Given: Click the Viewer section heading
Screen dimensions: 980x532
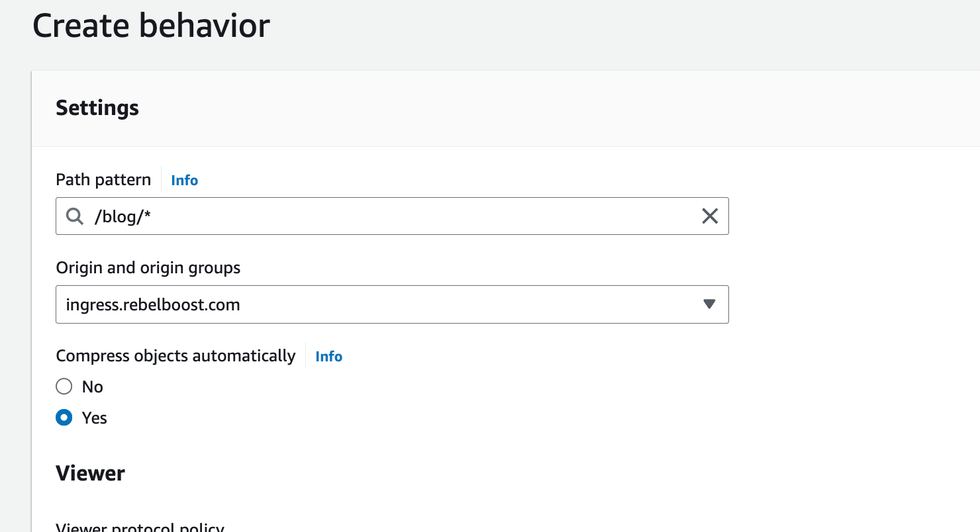Looking at the screenshot, I should (90, 473).
